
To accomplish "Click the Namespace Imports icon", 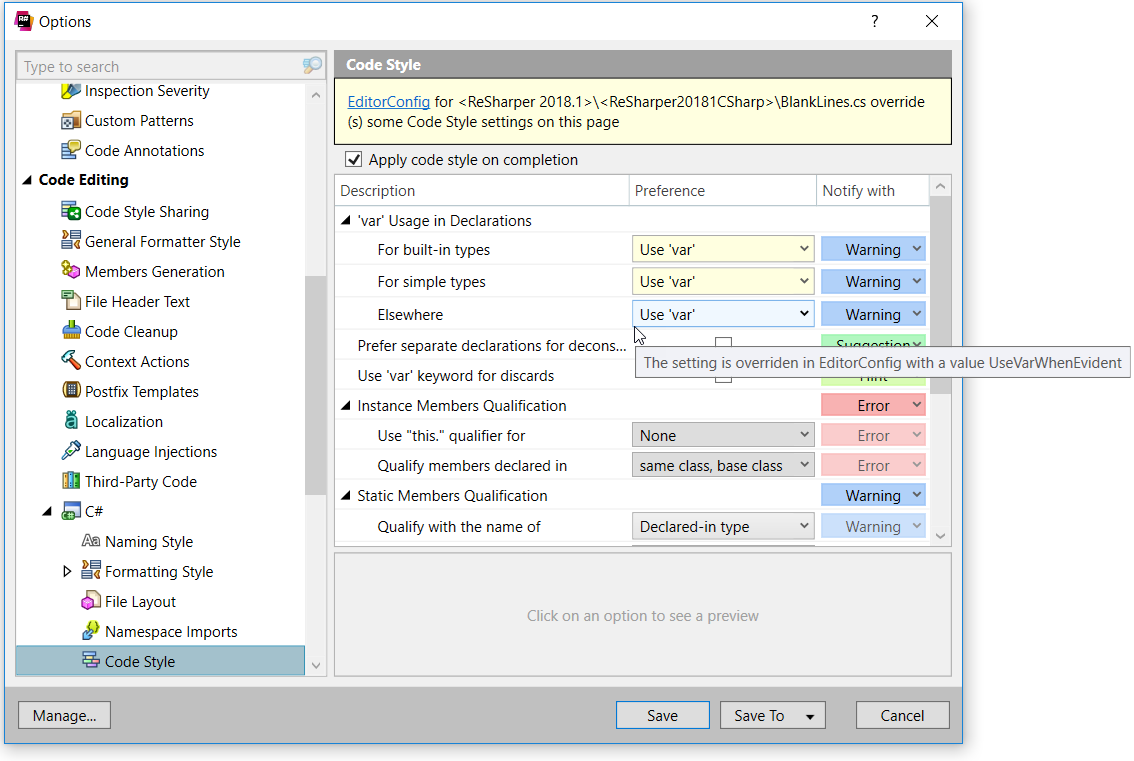I will pos(91,631).
